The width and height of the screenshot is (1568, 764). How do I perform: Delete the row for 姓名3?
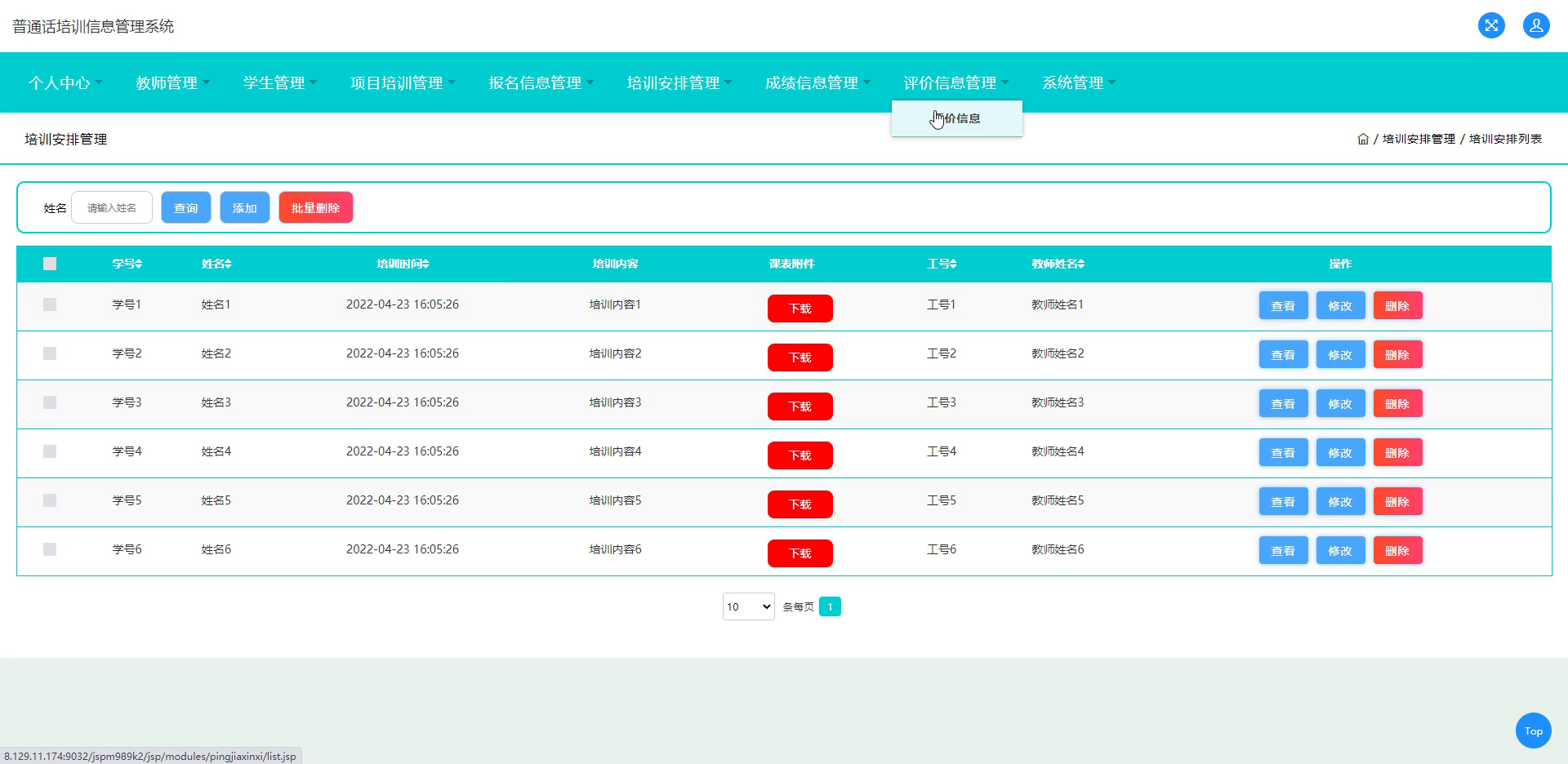pos(1397,404)
